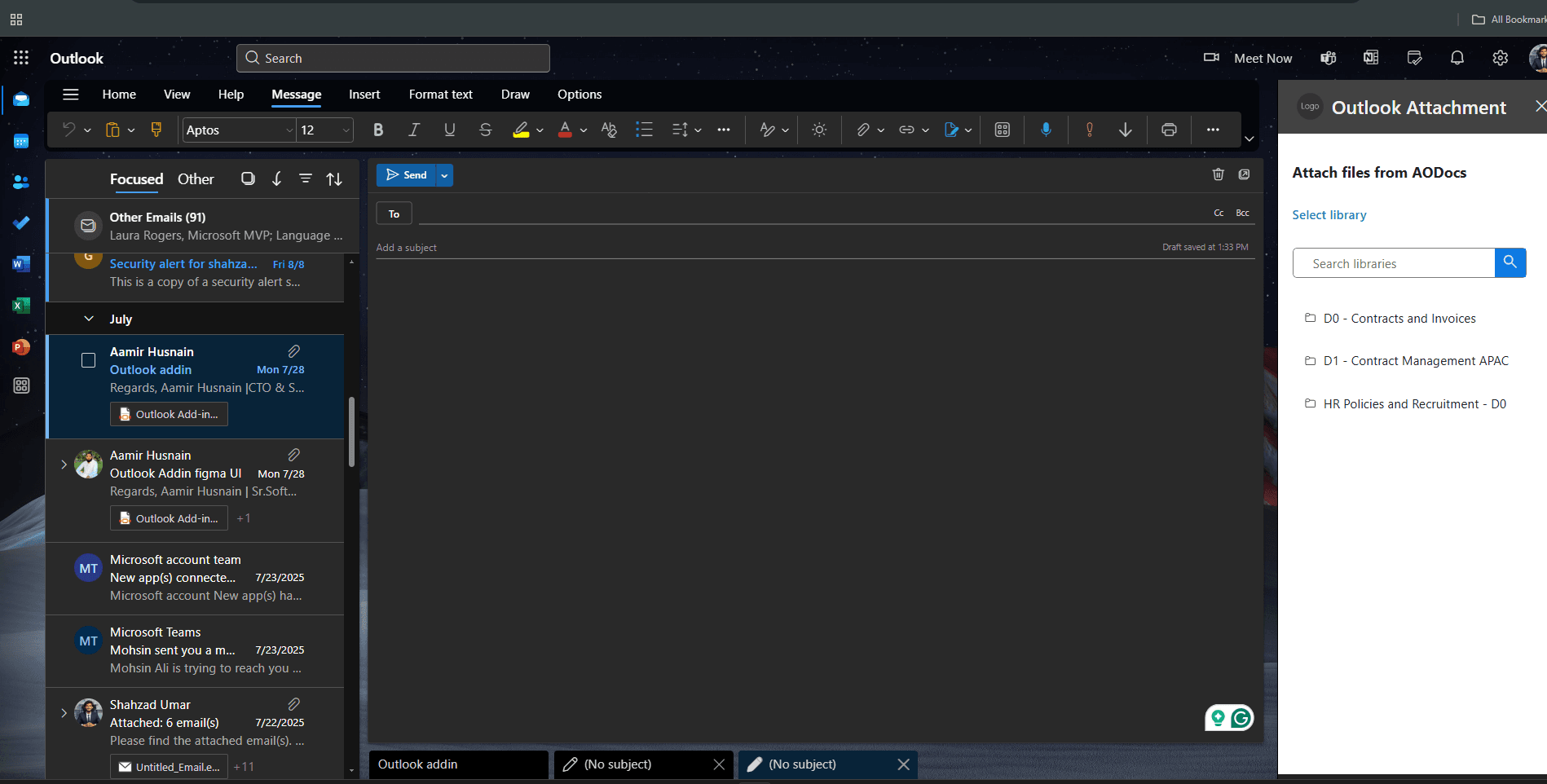Open the Insert ribbon tab
The image size is (1547, 784).
pyautogui.click(x=364, y=95)
